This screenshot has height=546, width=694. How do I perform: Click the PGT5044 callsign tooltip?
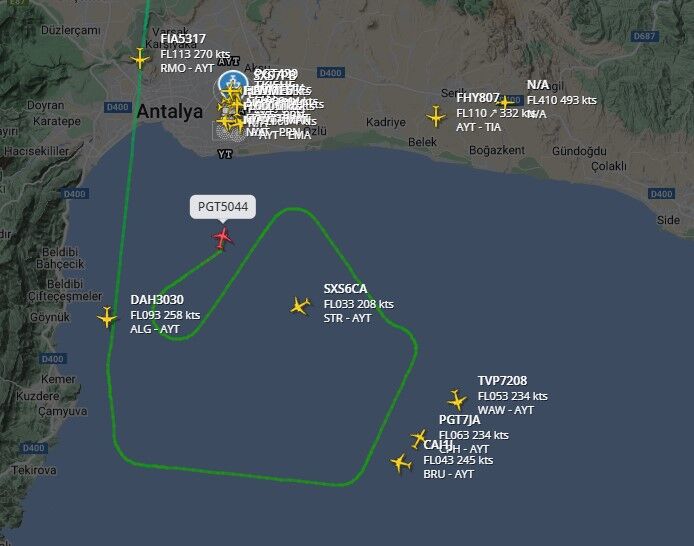[x=223, y=207]
